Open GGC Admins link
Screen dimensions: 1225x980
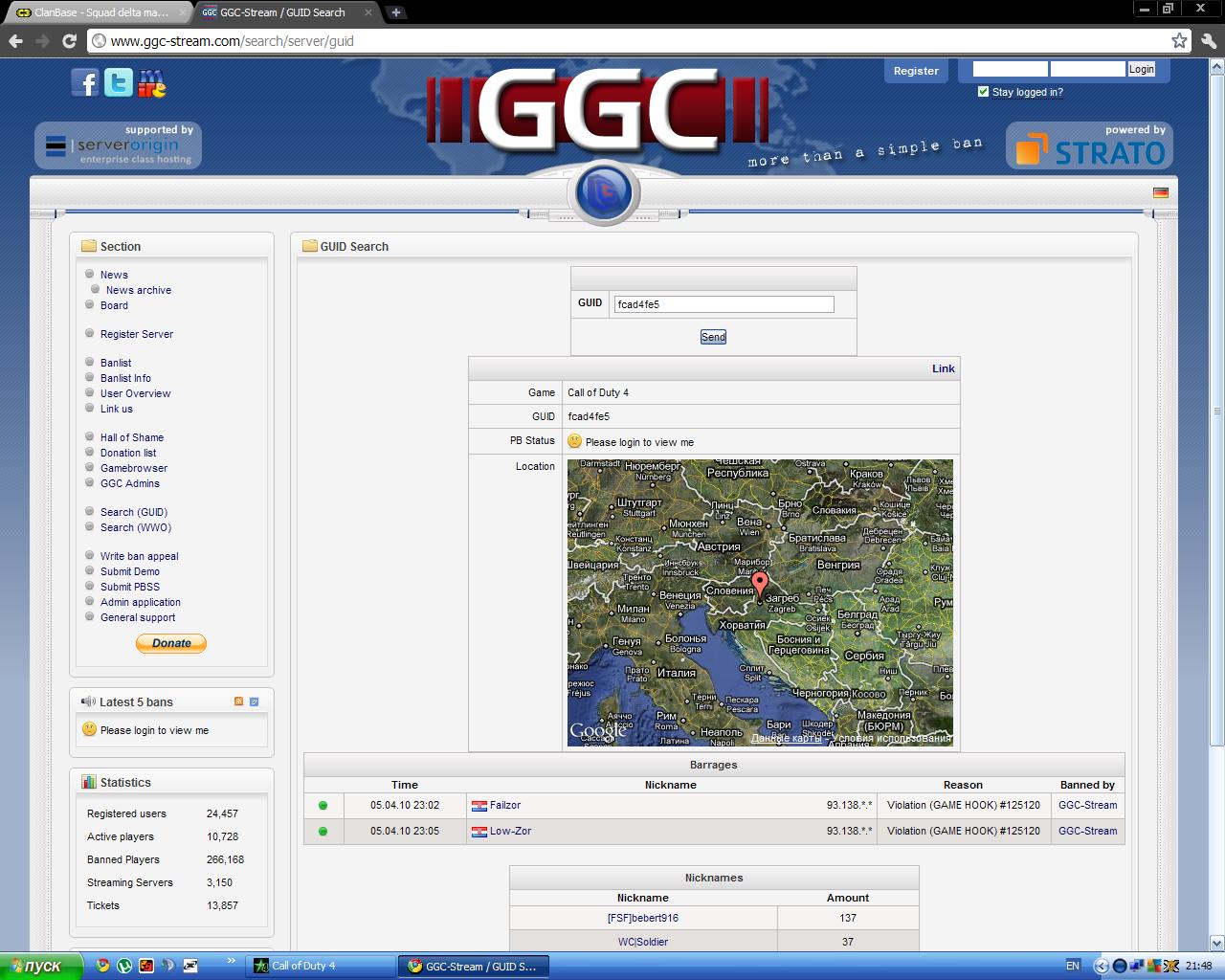130,483
